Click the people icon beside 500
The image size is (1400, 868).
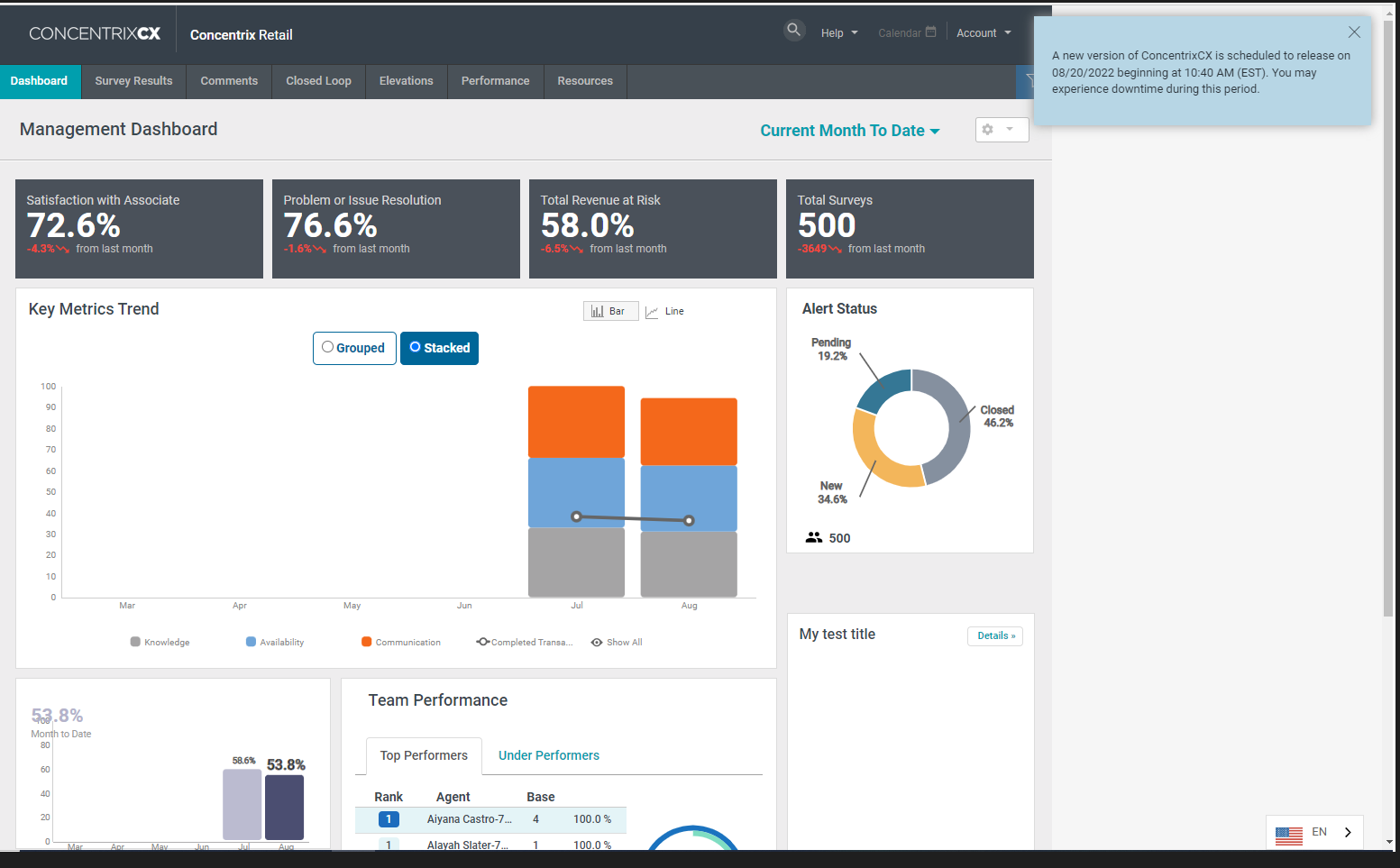point(814,537)
